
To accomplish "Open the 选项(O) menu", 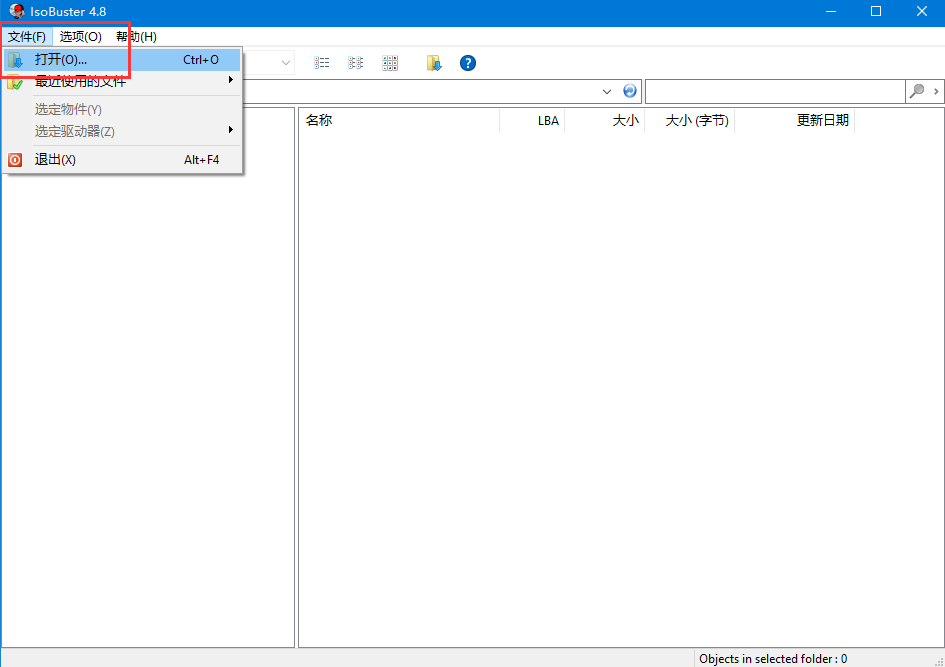I will 80,36.
